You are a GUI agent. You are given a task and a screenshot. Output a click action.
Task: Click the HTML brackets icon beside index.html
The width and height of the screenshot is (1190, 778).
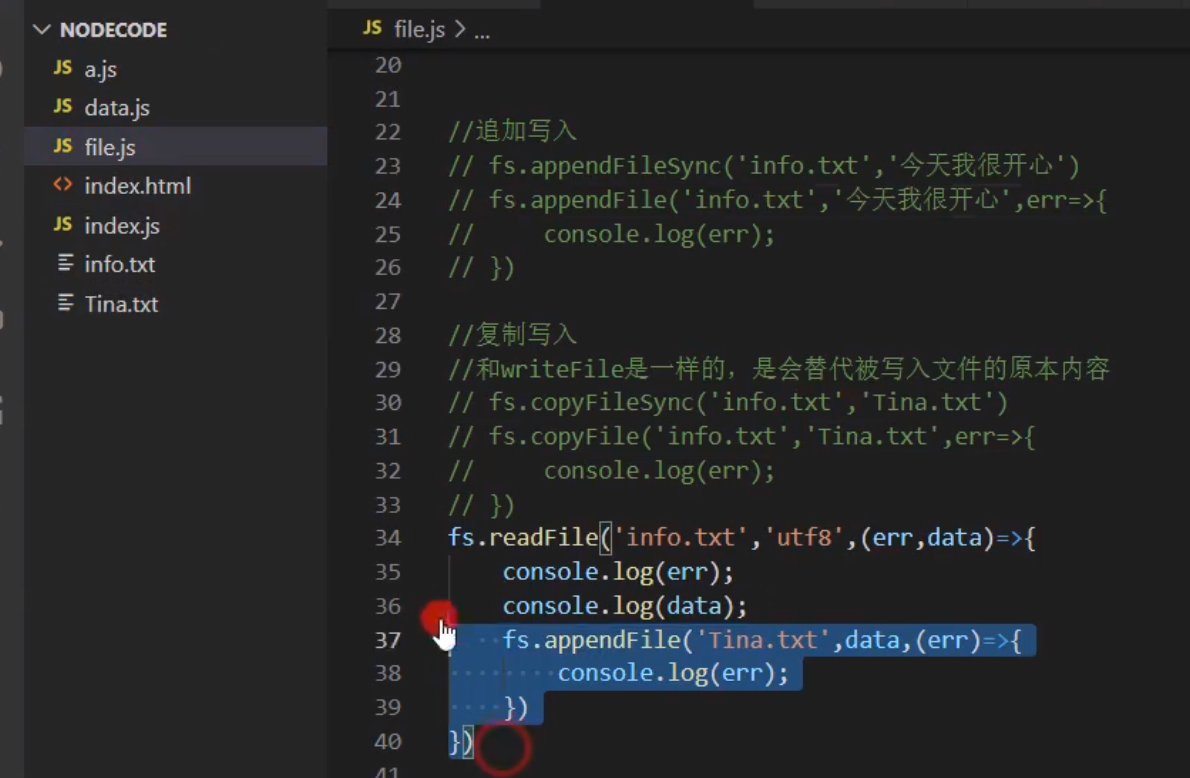click(x=63, y=184)
